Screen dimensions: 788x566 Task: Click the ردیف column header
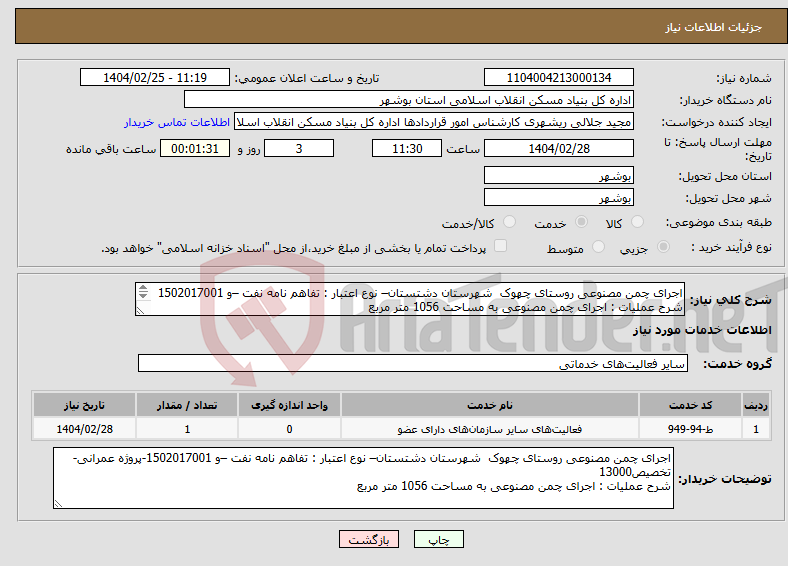pyautogui.click(x=756, y=405)
